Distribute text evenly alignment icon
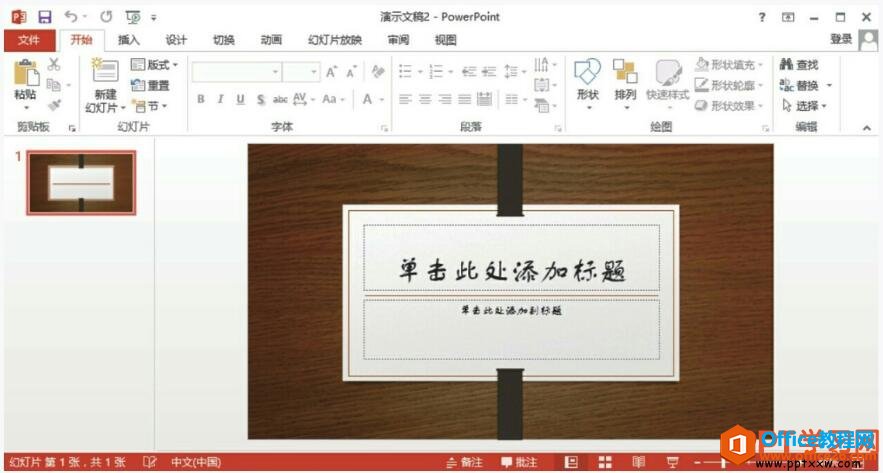Viewport: 883px width, 473px height. pyautogui.click(x=484, y=99)
